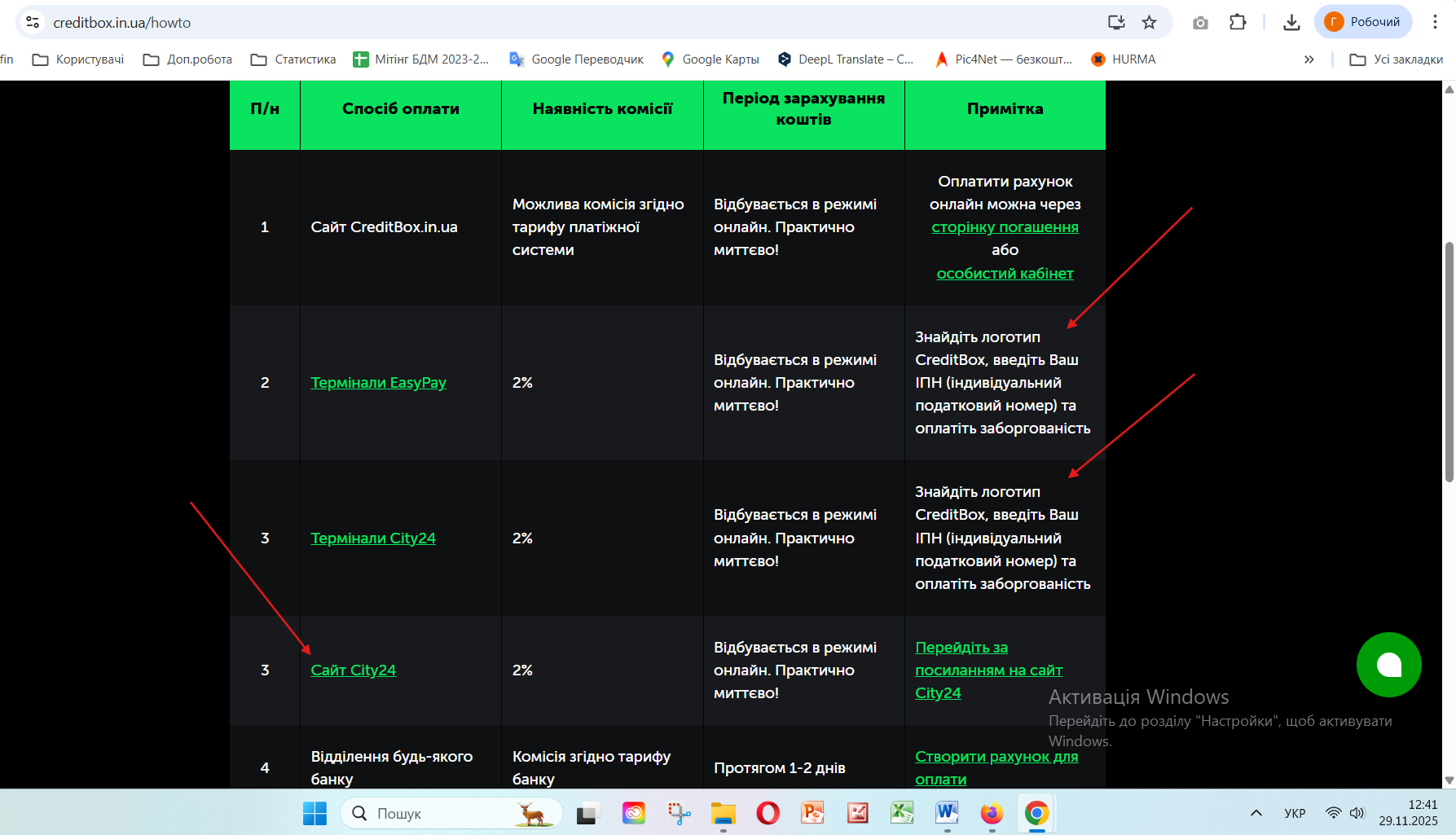Viewport: 1456px width, 835px height.
Task: Click the scrollbar down arrow
Action: pyautogui.click(x=1449, y=780)
